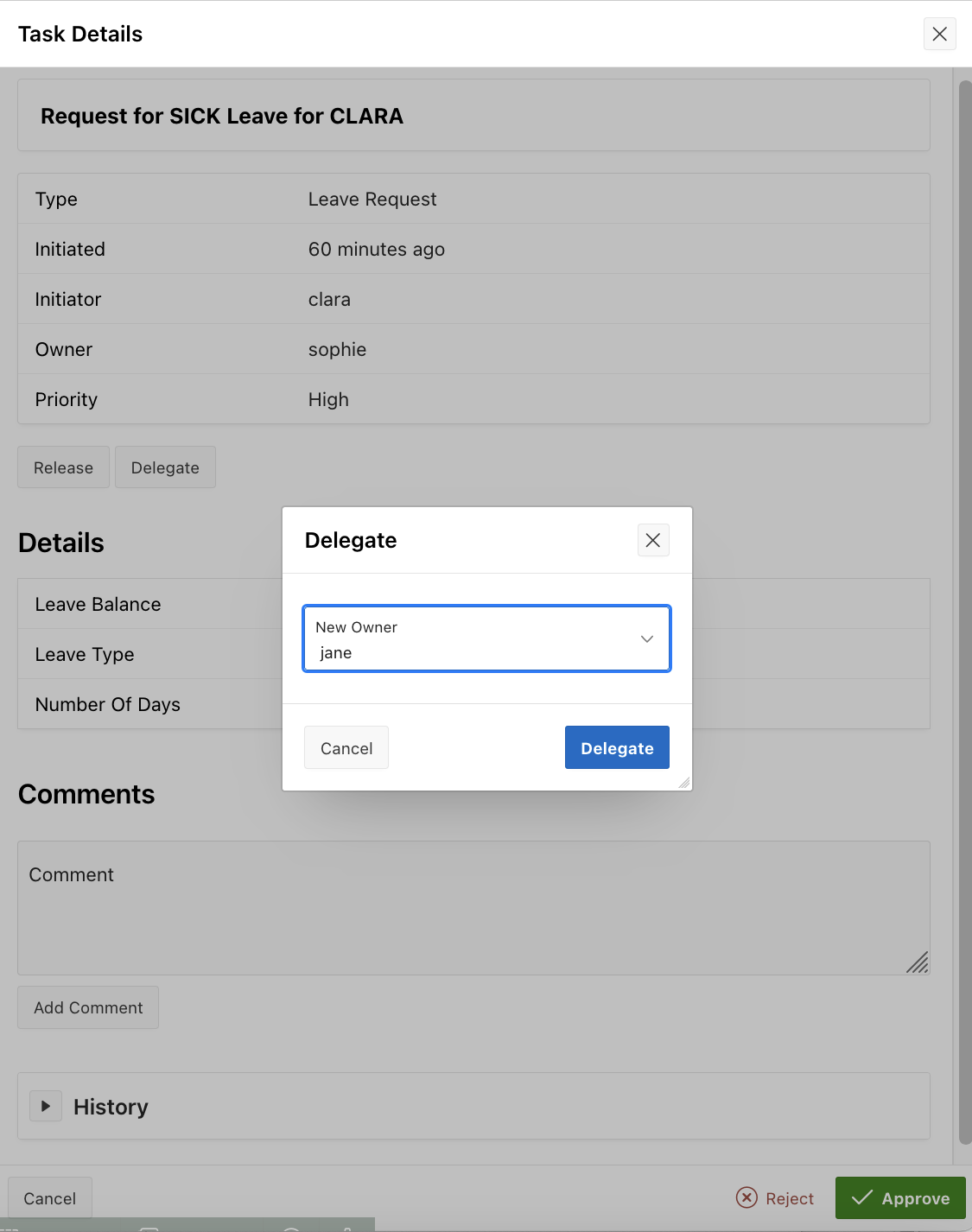Open the New Owner dropdown chevron
Viewport: 972px width, 1232px height.
coord(646,638)
